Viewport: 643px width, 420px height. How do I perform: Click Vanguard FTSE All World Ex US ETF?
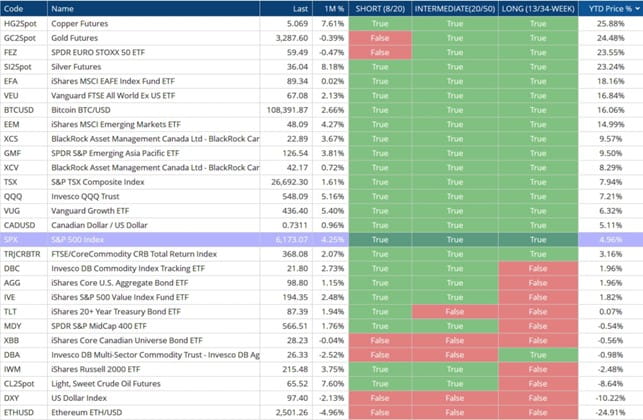click(x=113, y=96)
